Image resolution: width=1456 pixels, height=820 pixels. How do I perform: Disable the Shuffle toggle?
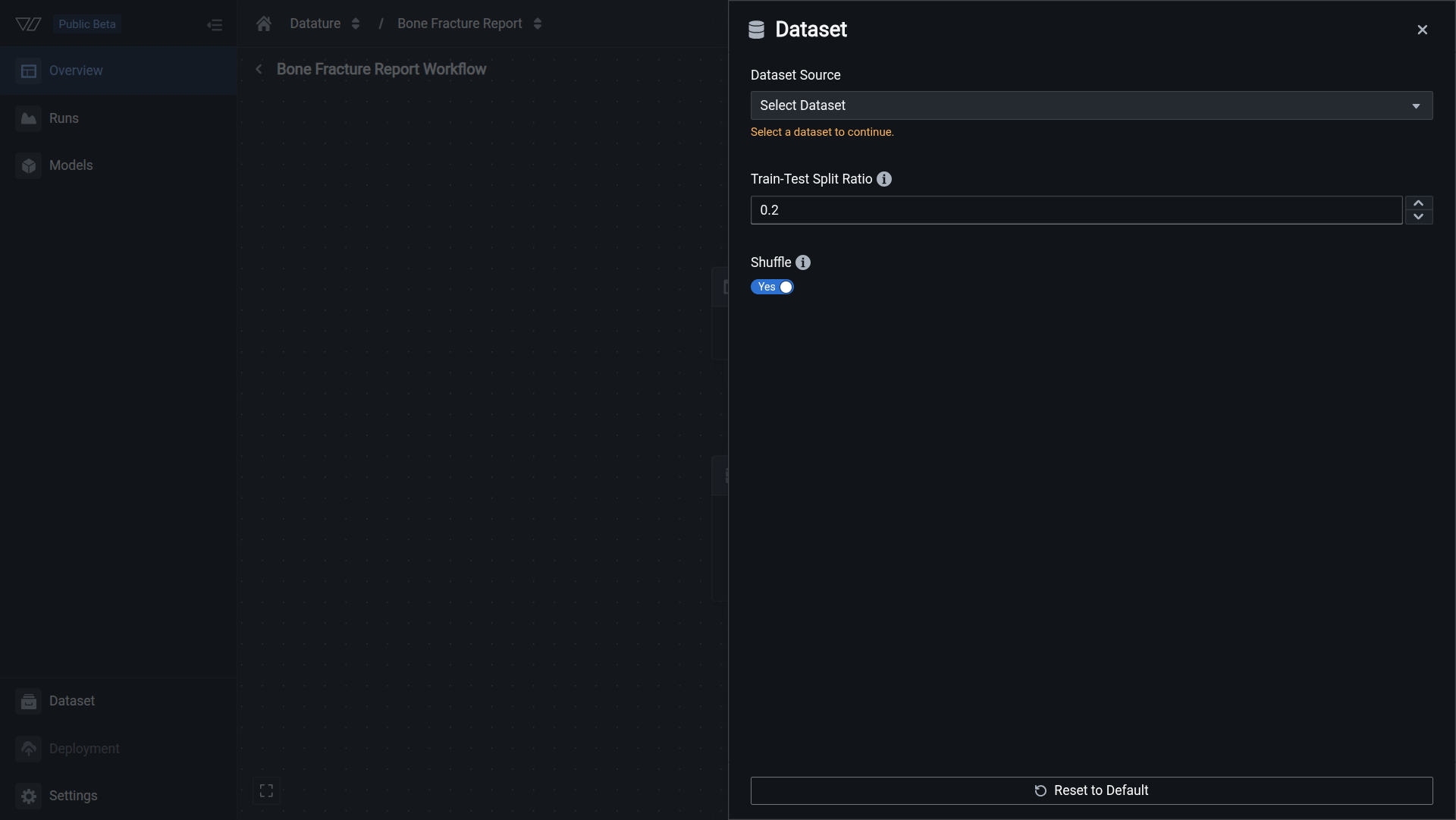tap(772, 287)
